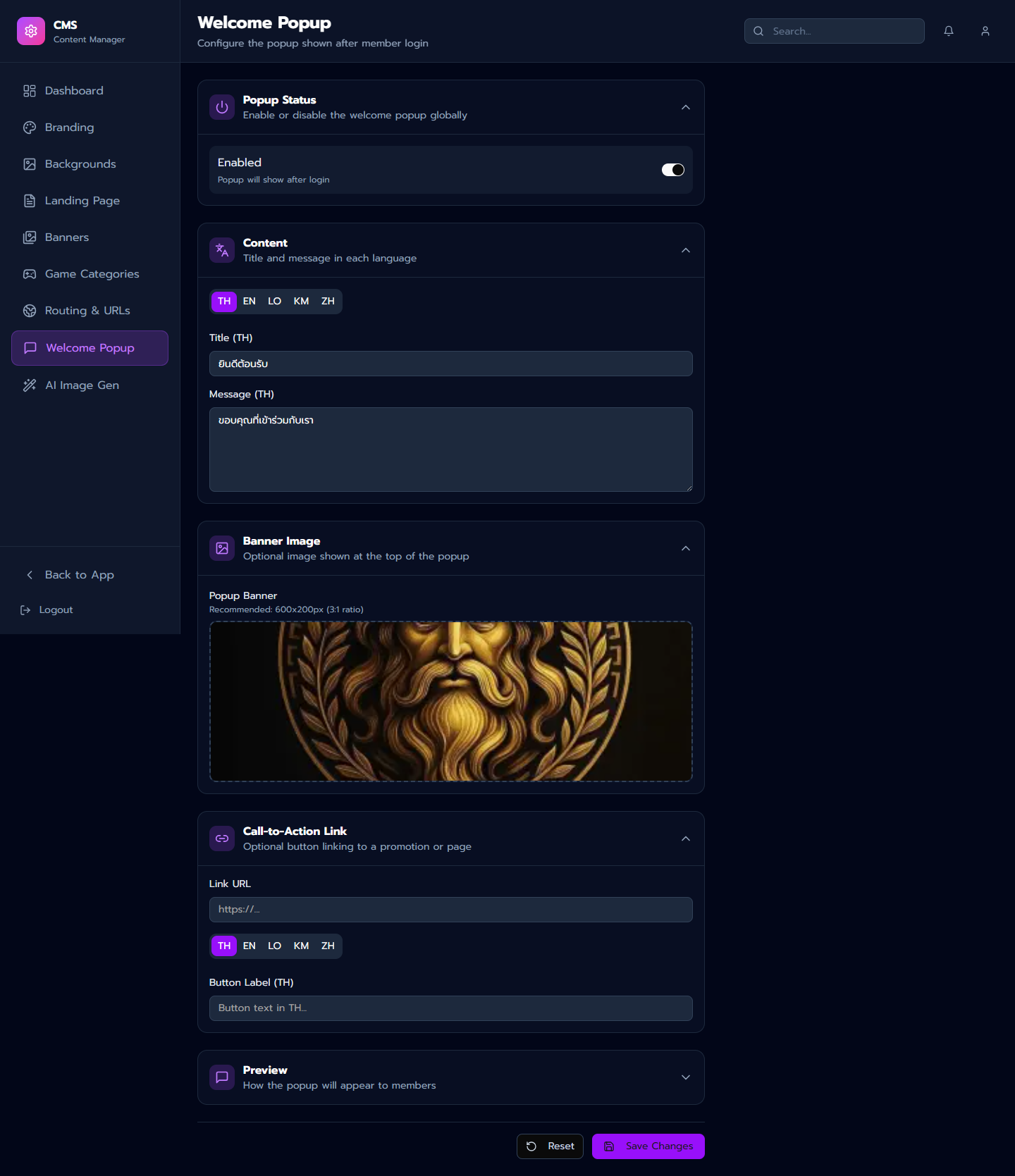The height and width of the screenshot is (1176, 1015).
Task: Collapse the Popup Status section
Action: (686, 107)
